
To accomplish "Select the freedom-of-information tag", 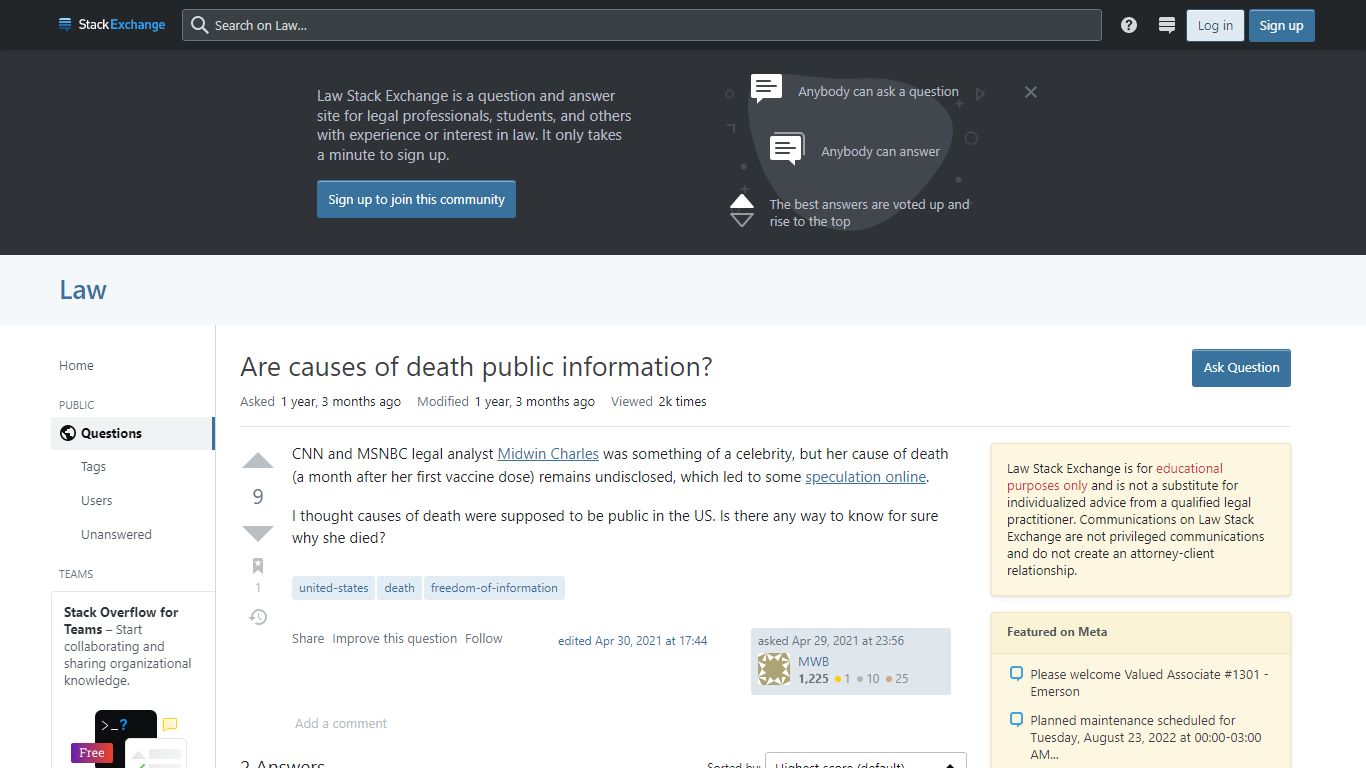I will pyautogui.click(x=494, y=588).
